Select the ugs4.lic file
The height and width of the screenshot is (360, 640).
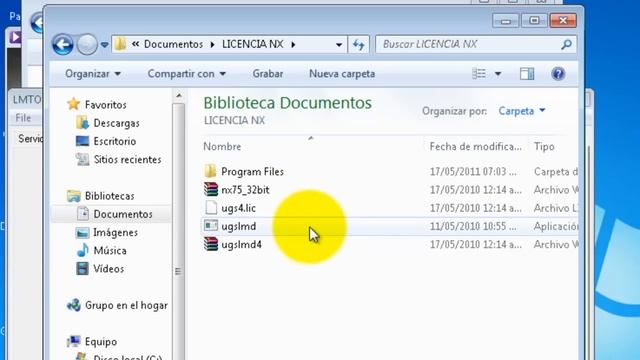[238, 208]
